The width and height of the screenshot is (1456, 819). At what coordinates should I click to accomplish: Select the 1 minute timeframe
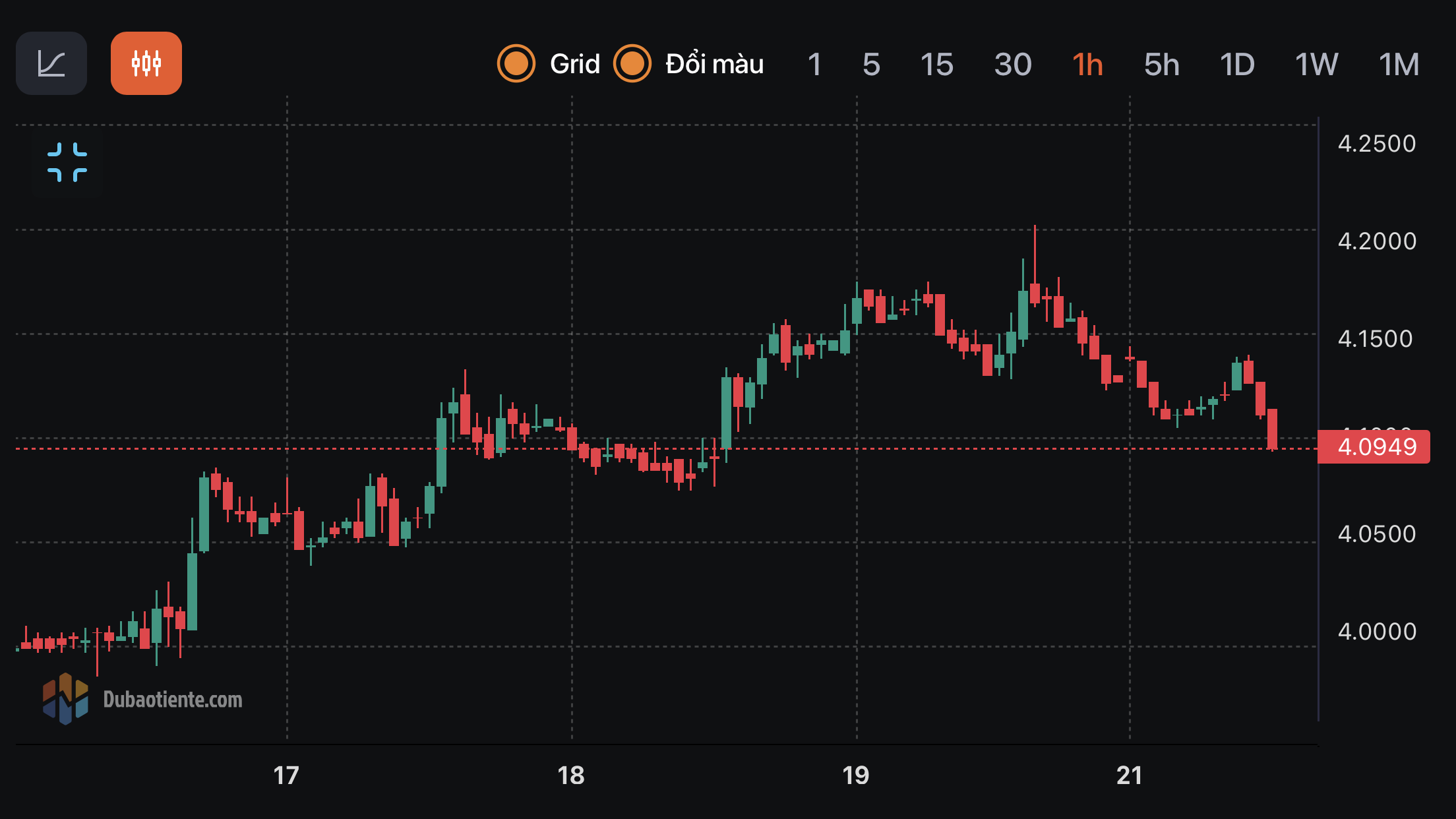point(814,65)
